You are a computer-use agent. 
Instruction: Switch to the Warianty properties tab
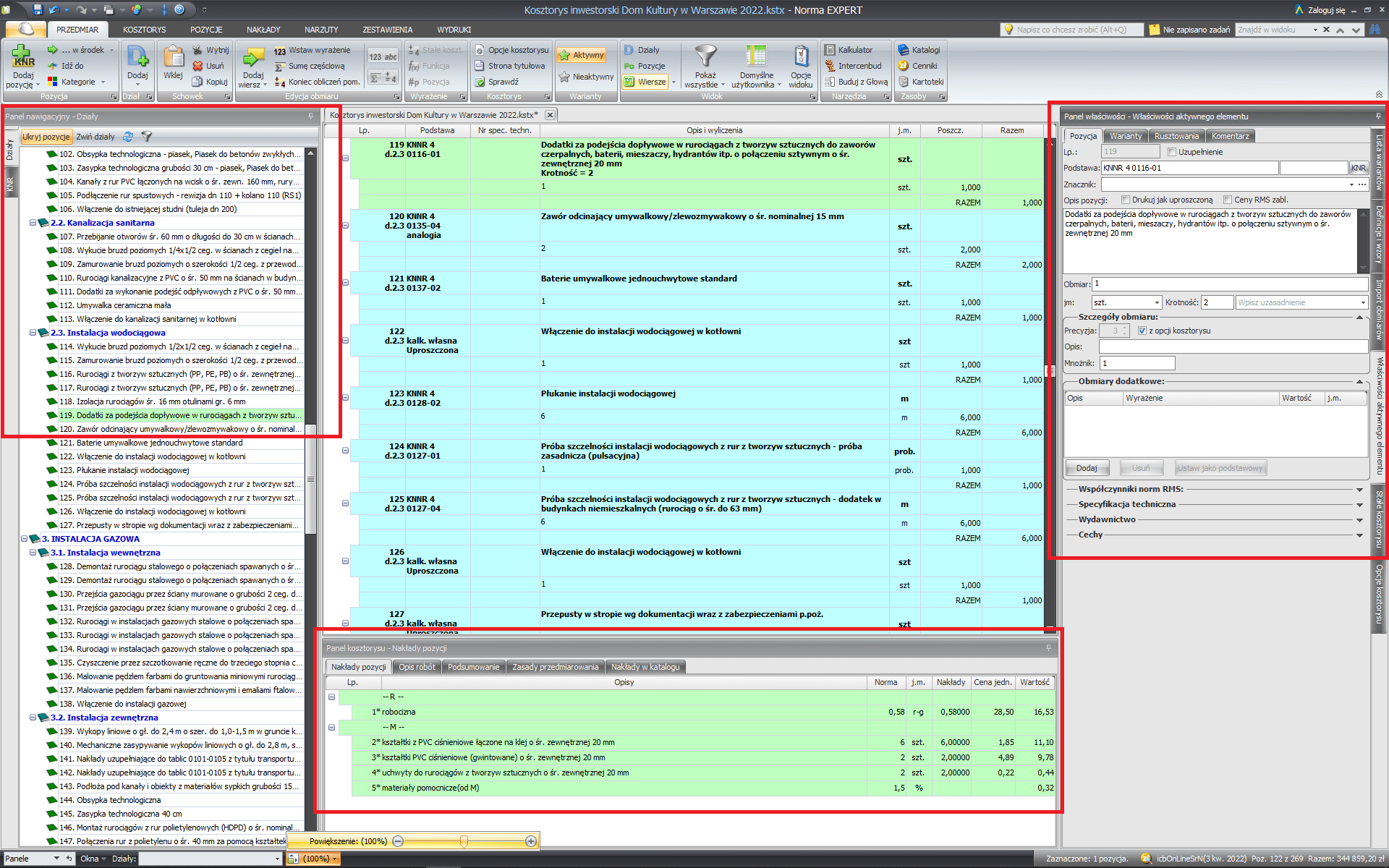click(x=1126, y=136)
